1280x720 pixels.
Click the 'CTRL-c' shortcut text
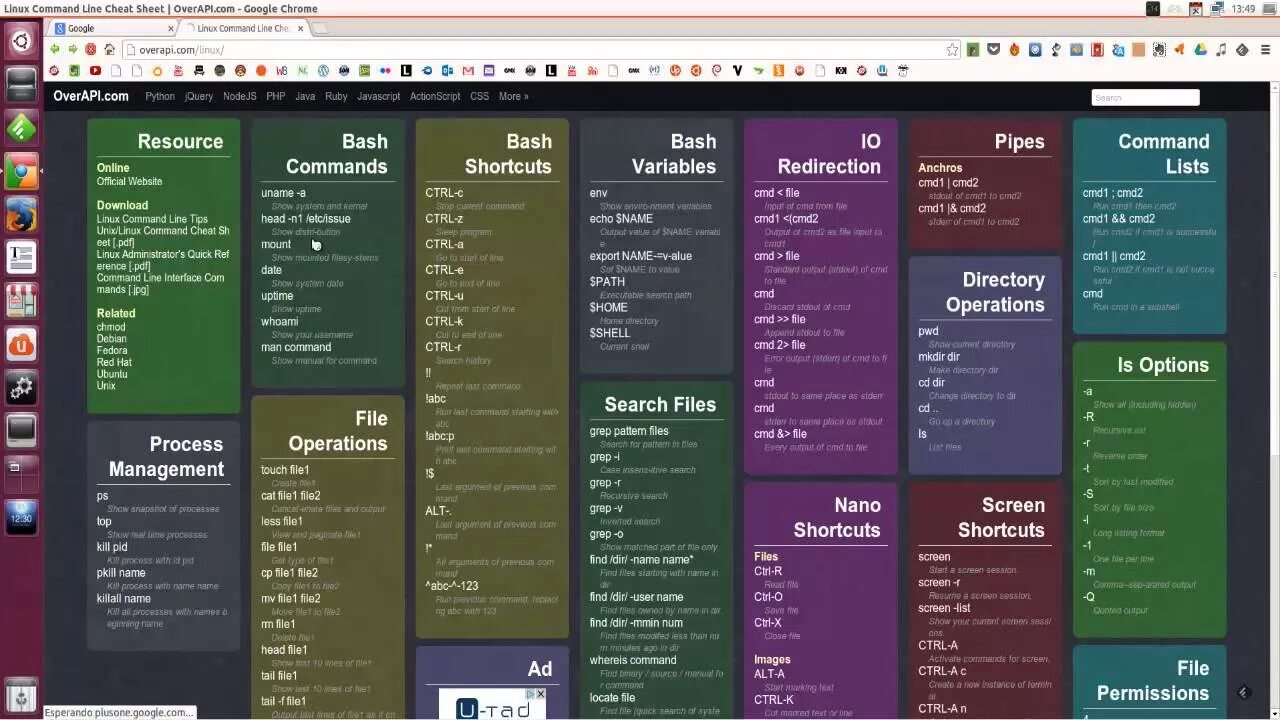click(x=444, y=193)
